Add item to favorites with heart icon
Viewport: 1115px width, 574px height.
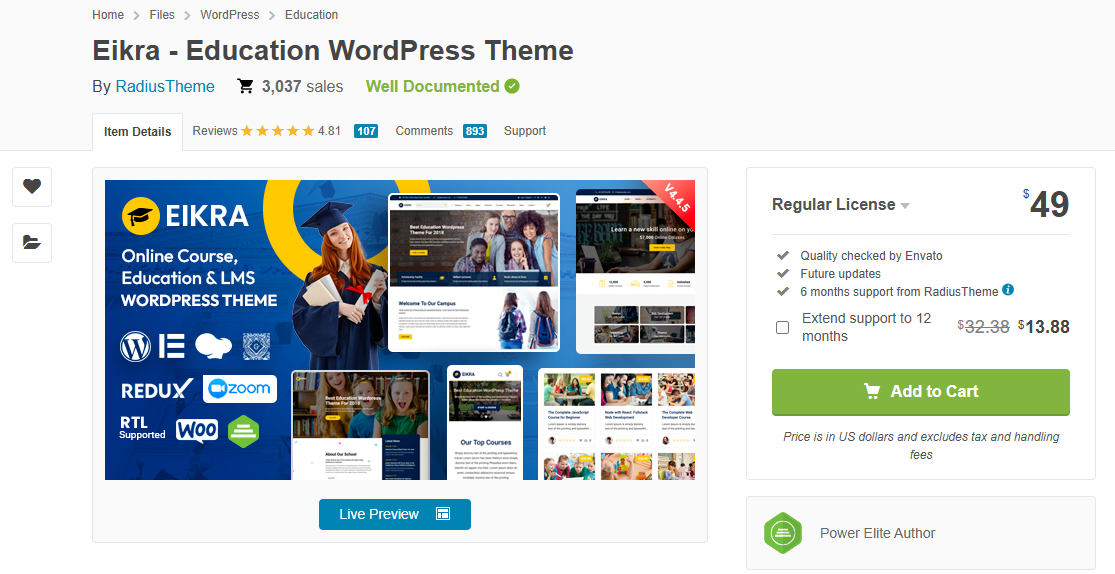coord(32,186)
